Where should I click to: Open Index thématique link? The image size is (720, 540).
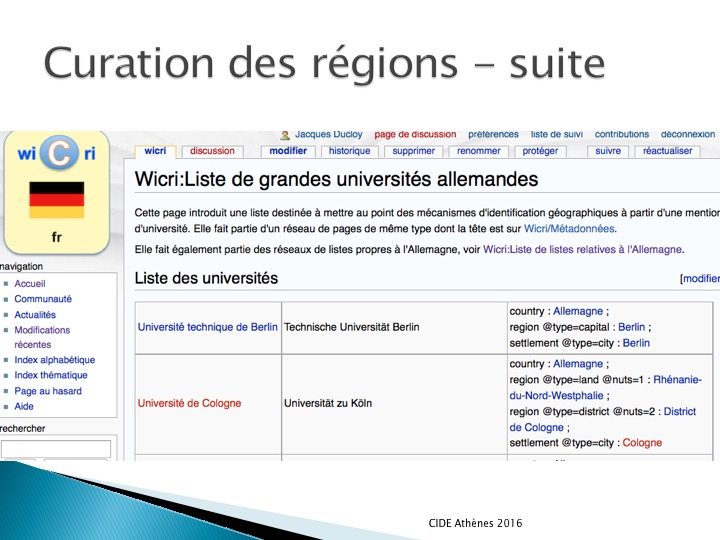[x=51, y=375]
